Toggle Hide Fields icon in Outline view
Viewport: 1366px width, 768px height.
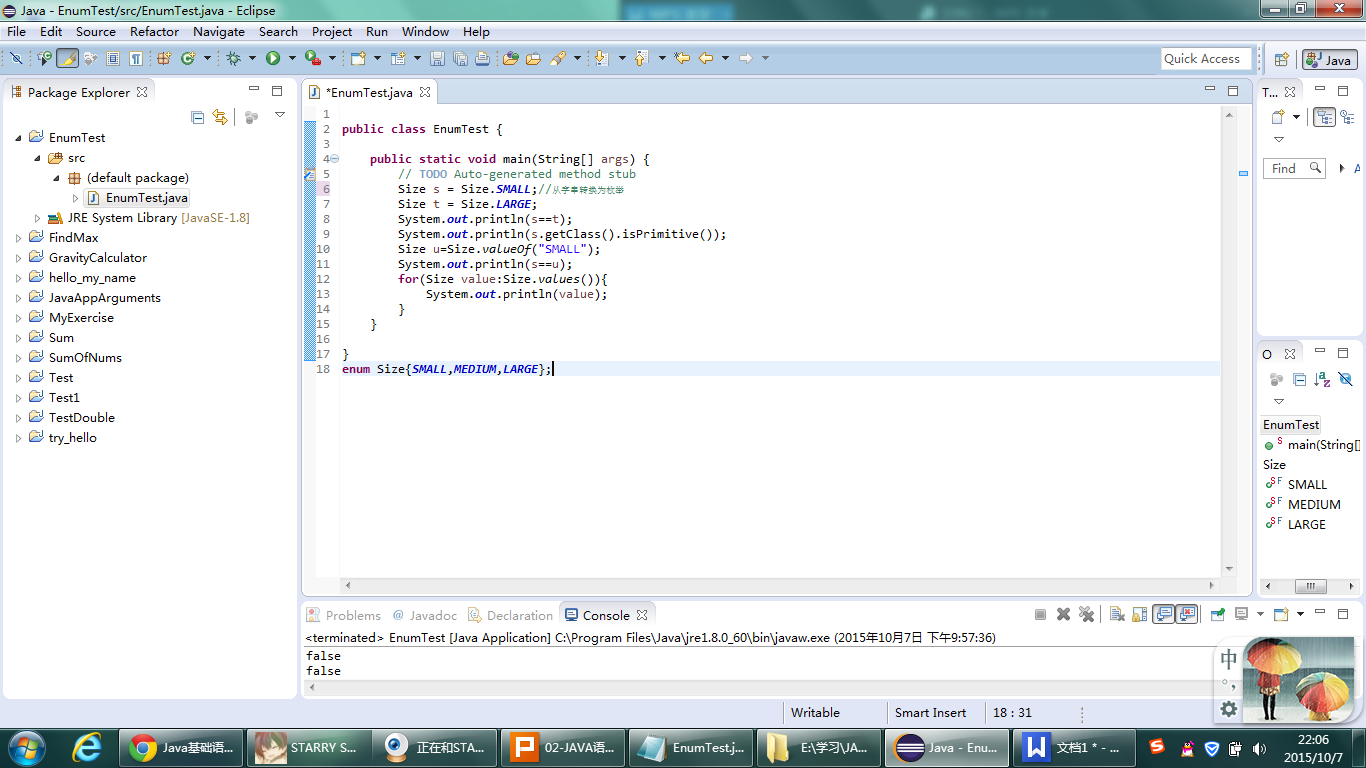[x=1345, y=379]
